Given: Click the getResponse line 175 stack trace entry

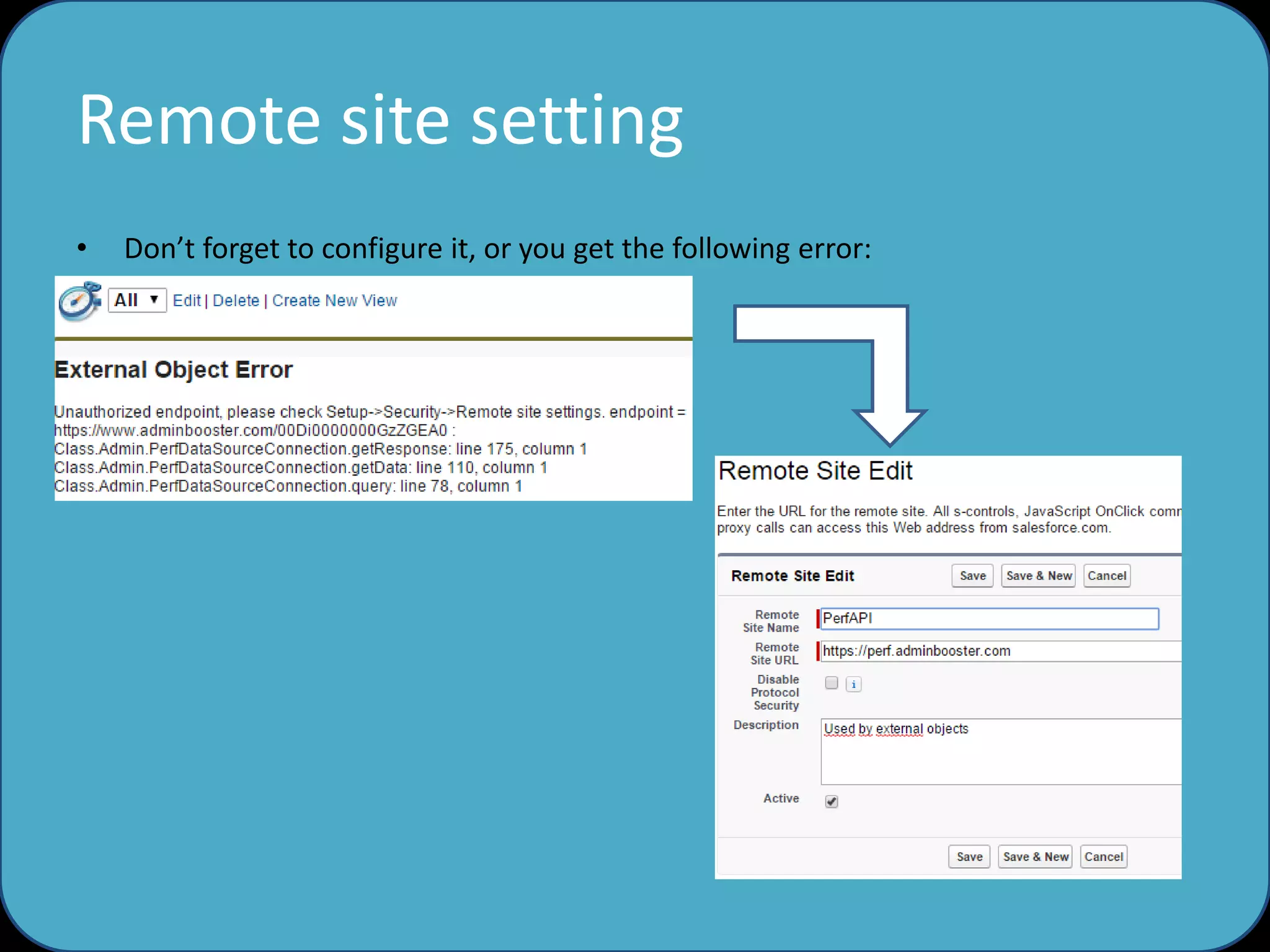Looking at the screenshot, I should (321, 449).
